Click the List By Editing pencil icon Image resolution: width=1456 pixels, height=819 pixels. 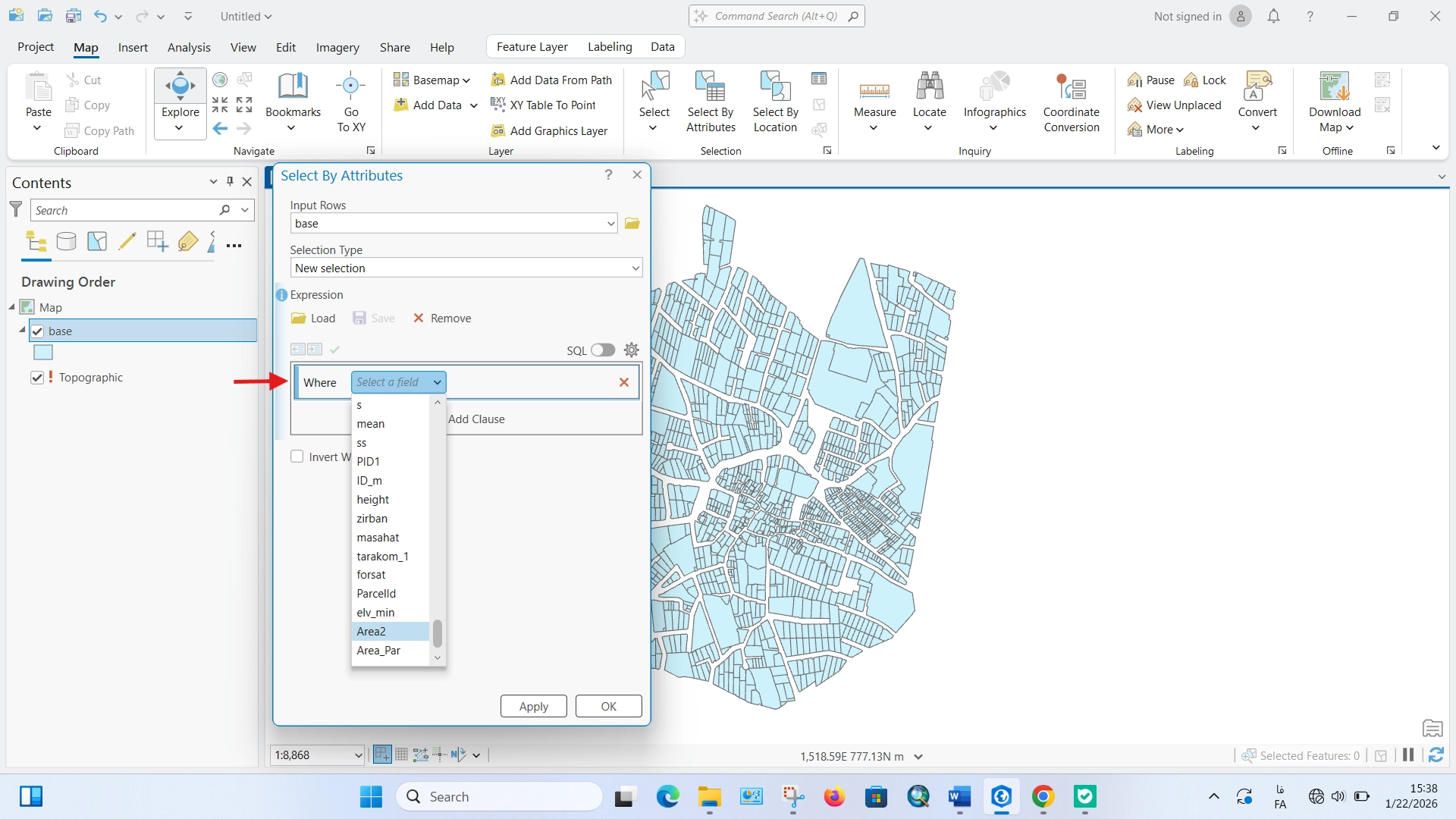pyautogui.click(x=127, y=241)
